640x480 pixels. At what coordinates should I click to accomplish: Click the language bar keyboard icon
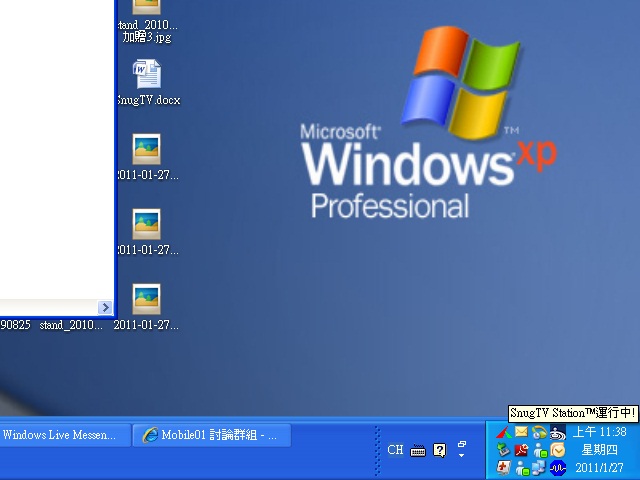[418, 451]
